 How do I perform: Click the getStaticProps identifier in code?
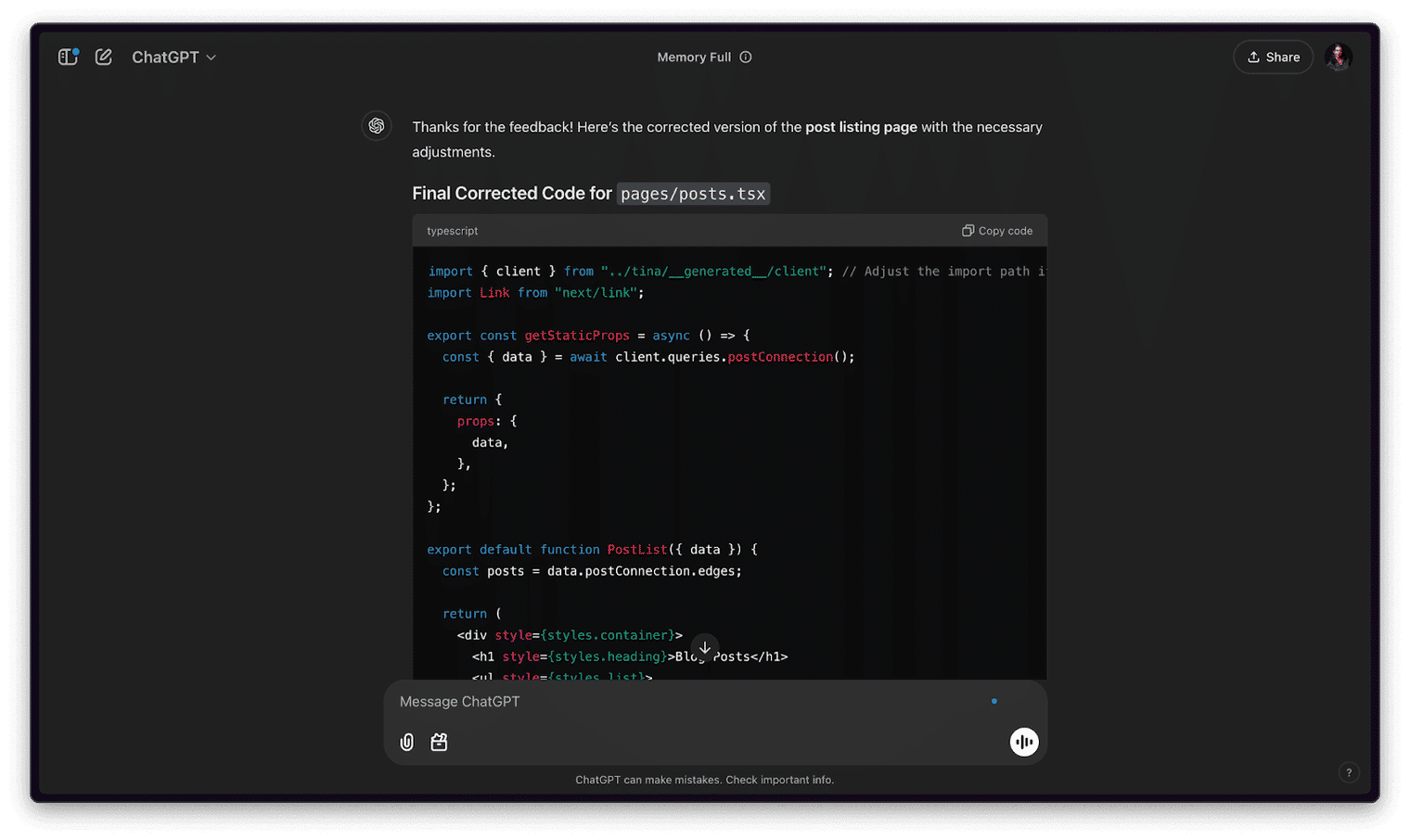click(x=577, y=336)
